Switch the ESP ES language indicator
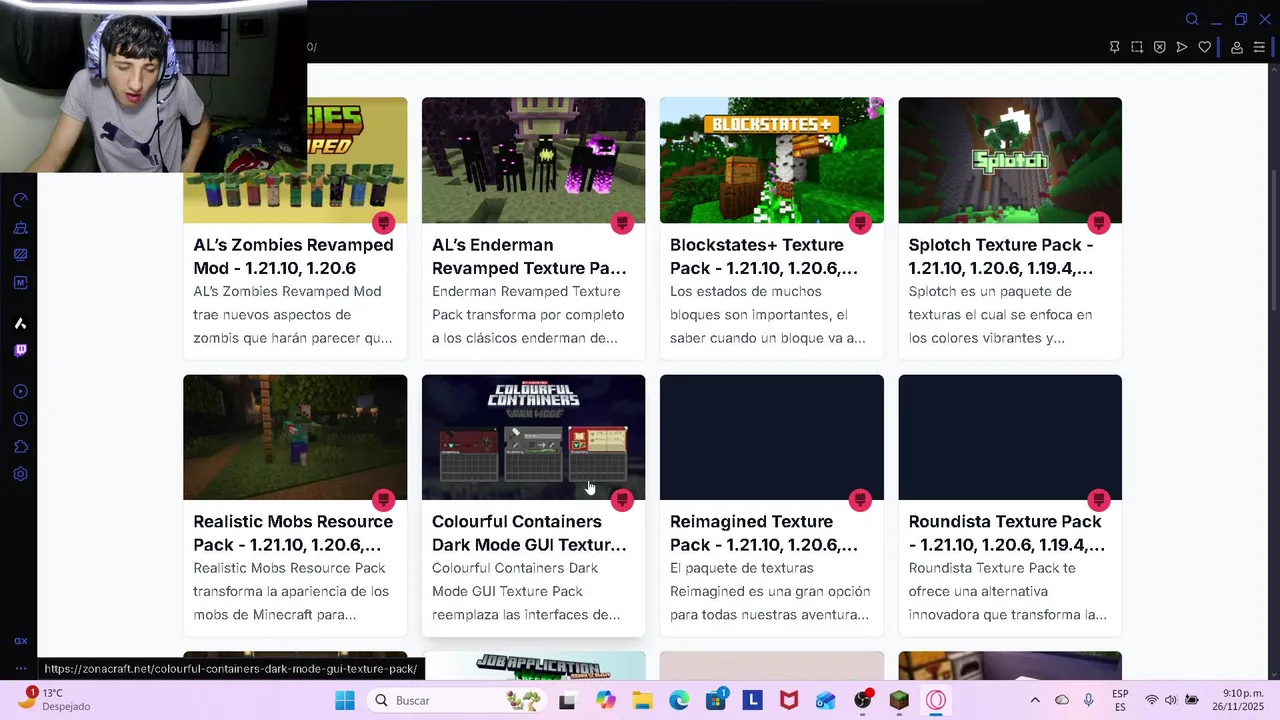 (1120, 700)
